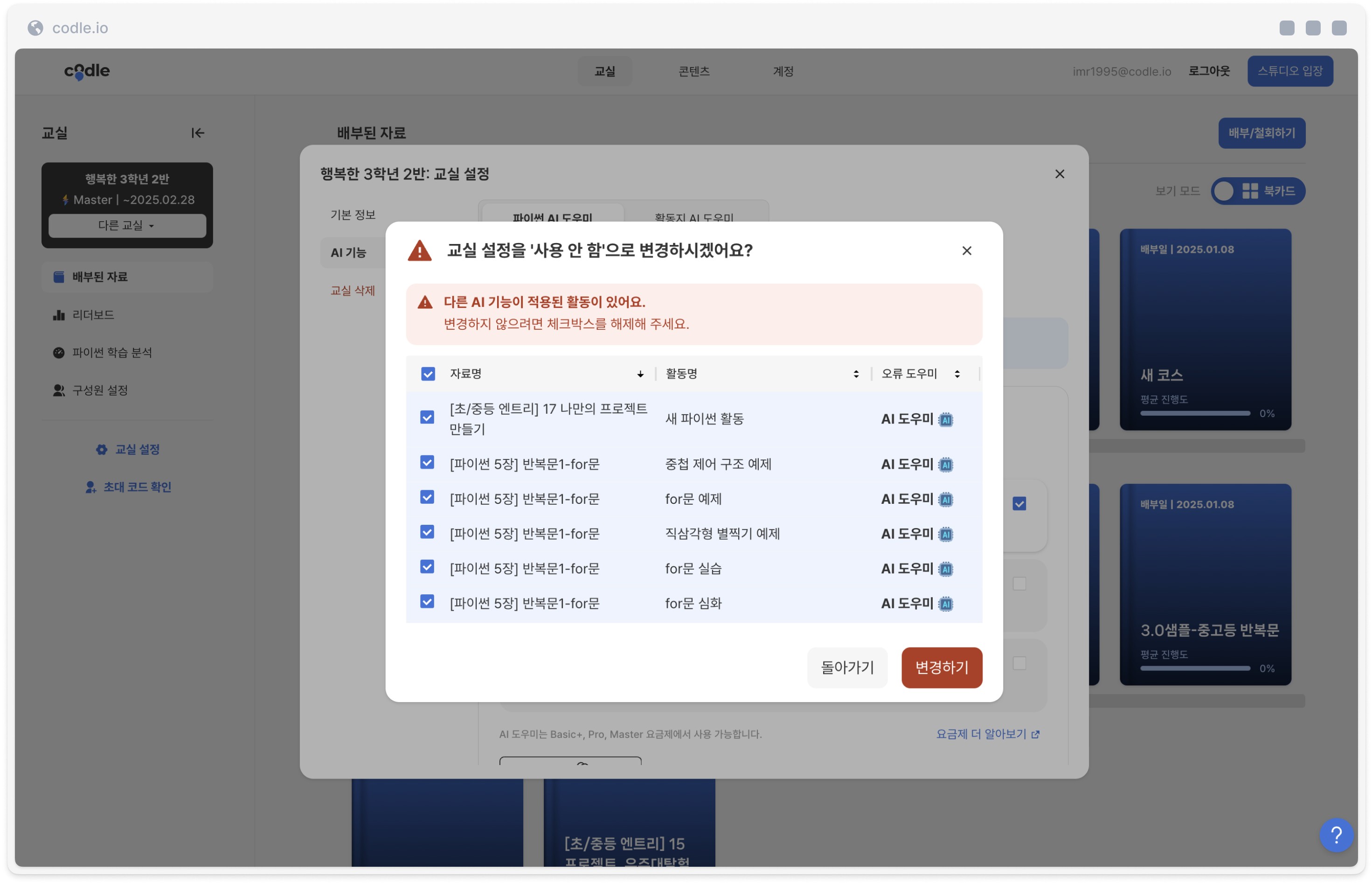This screenshot has height=884, width=1372.
Task: Click the member settings person icon
Action: [x=59, y=390]
